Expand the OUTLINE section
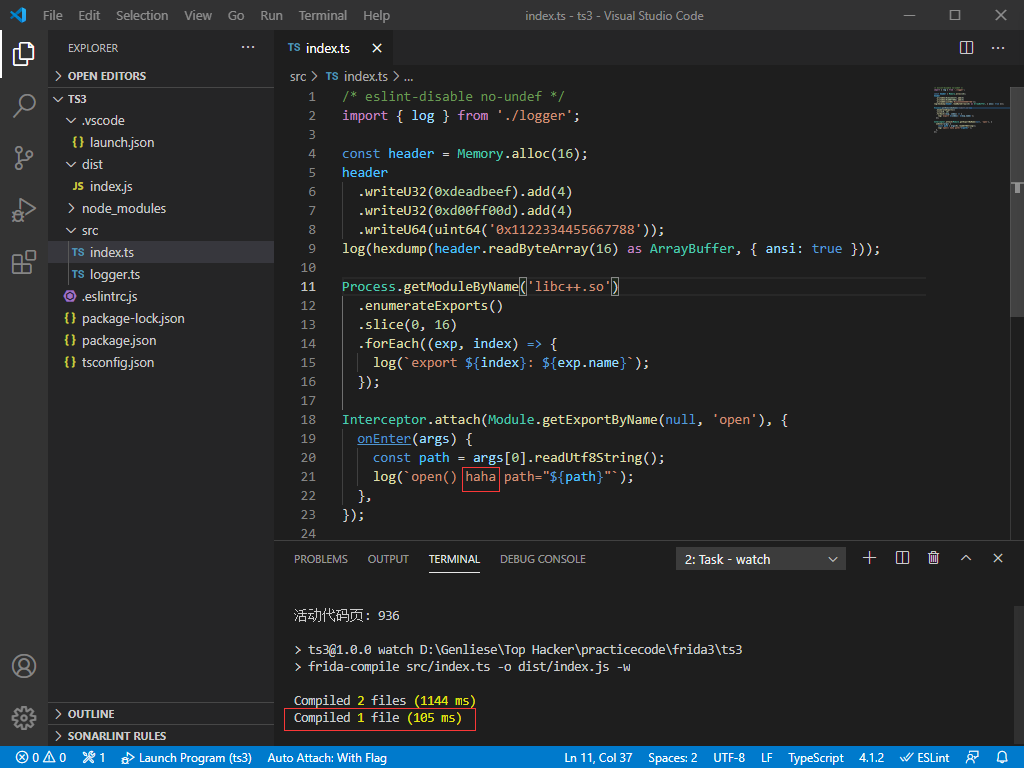1024x768 pixels. click(91, 714)
